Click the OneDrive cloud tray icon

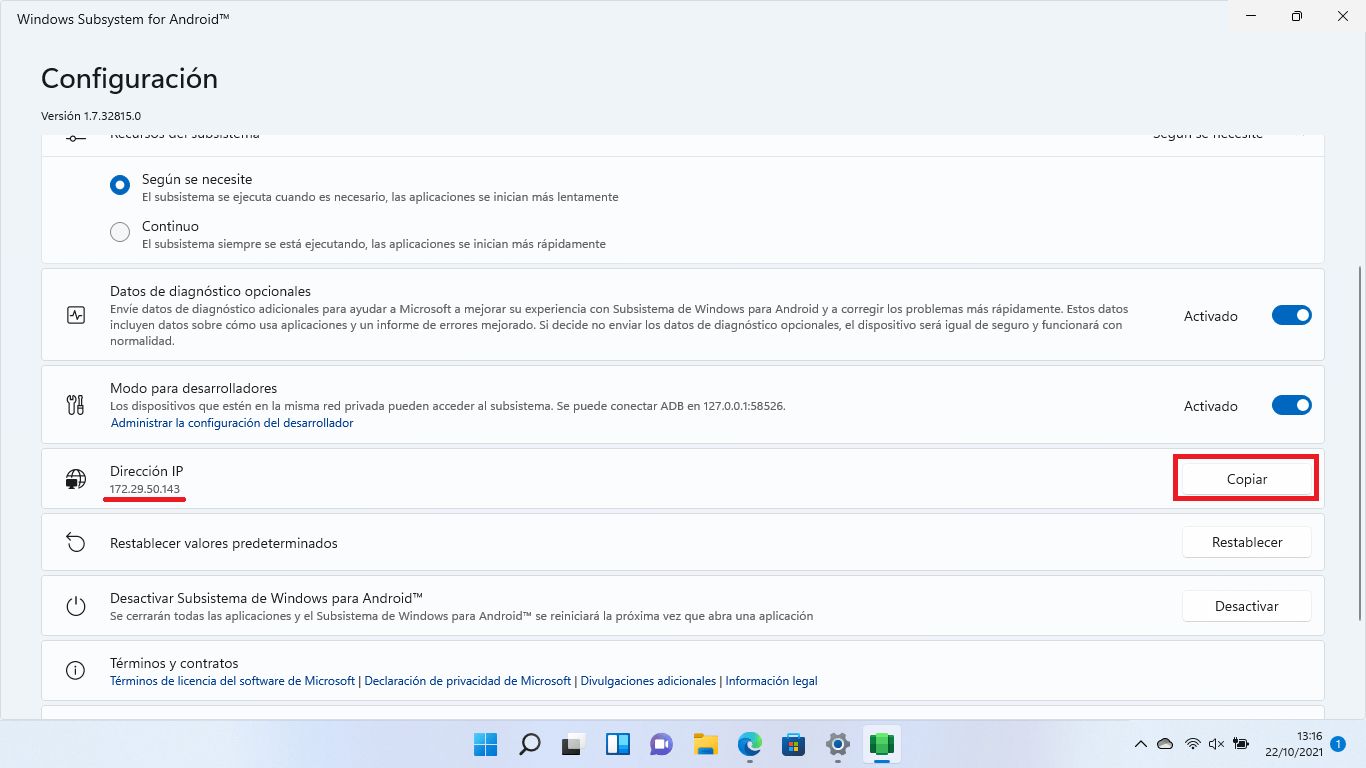click(x=1165, y=744)
